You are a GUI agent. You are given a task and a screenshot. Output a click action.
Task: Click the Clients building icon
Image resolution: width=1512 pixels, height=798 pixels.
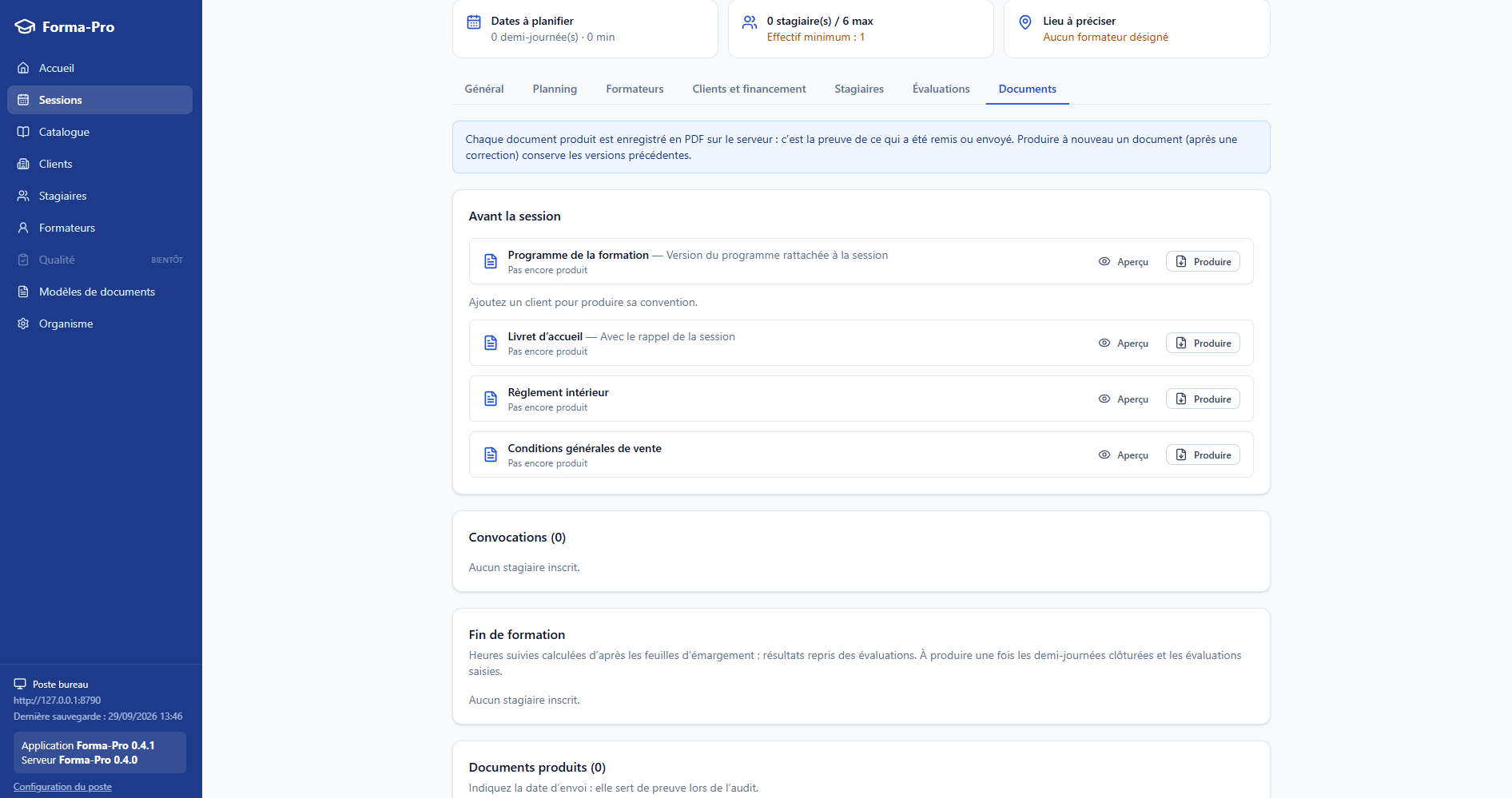coord(23,164)
